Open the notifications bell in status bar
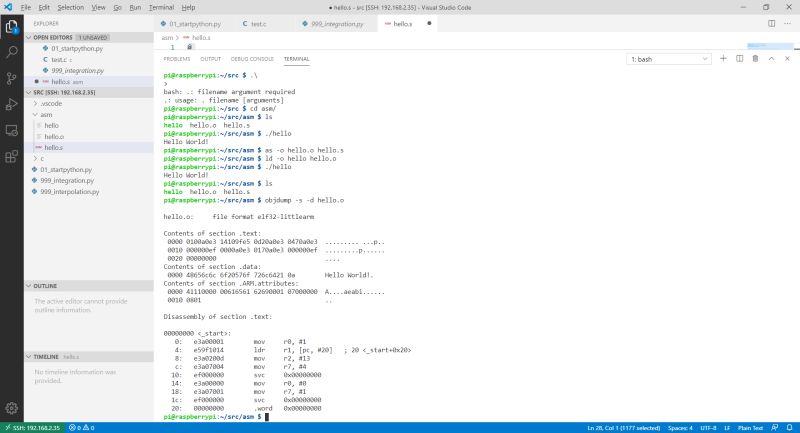The image size is (800, 433). (790, 428)
